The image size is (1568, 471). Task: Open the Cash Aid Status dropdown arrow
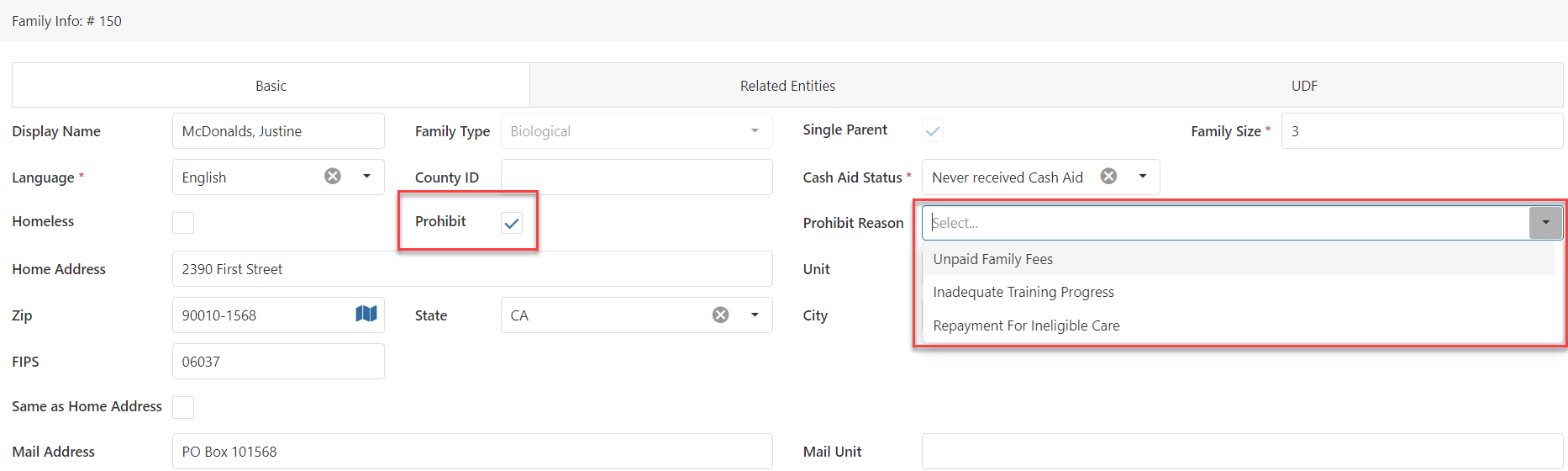click(1143, 177)
